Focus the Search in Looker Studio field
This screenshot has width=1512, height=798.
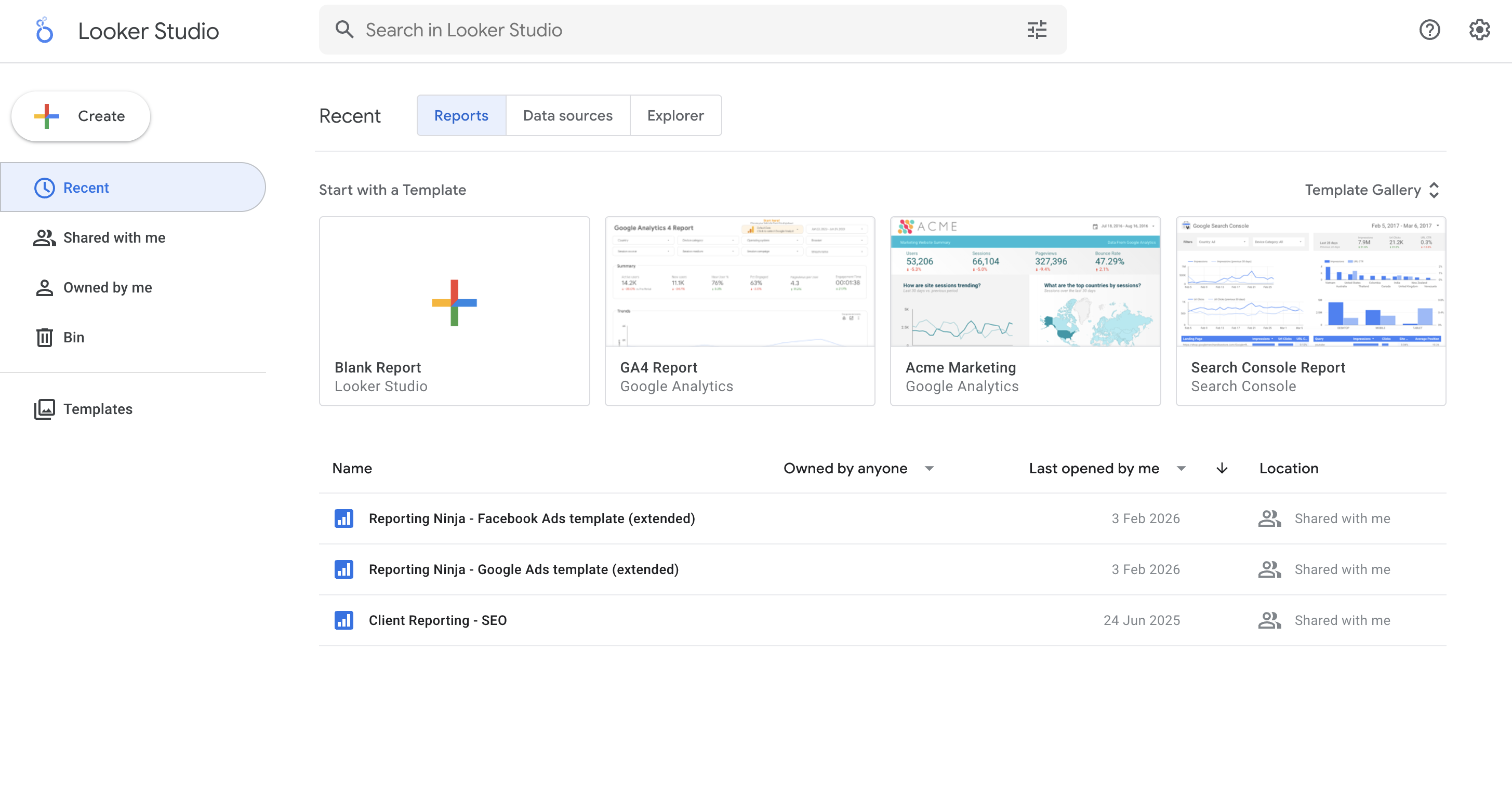pyautogui.click(x=675, y=30)
